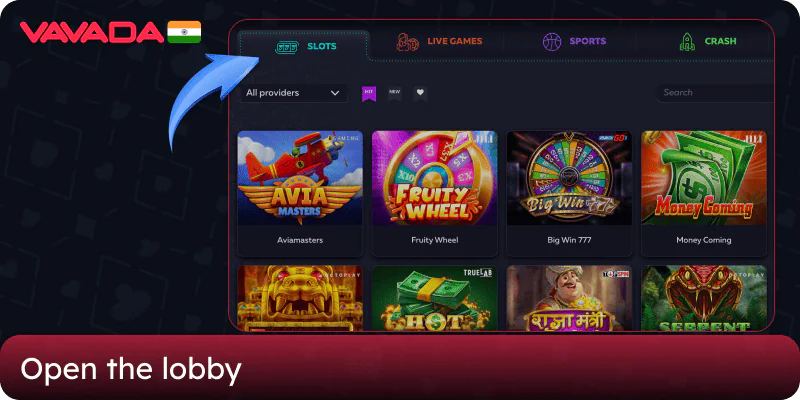Screen dimensions: 800x400
Task: Open the Fruity Wheel game thumbnail
Action: pos(435,178)
